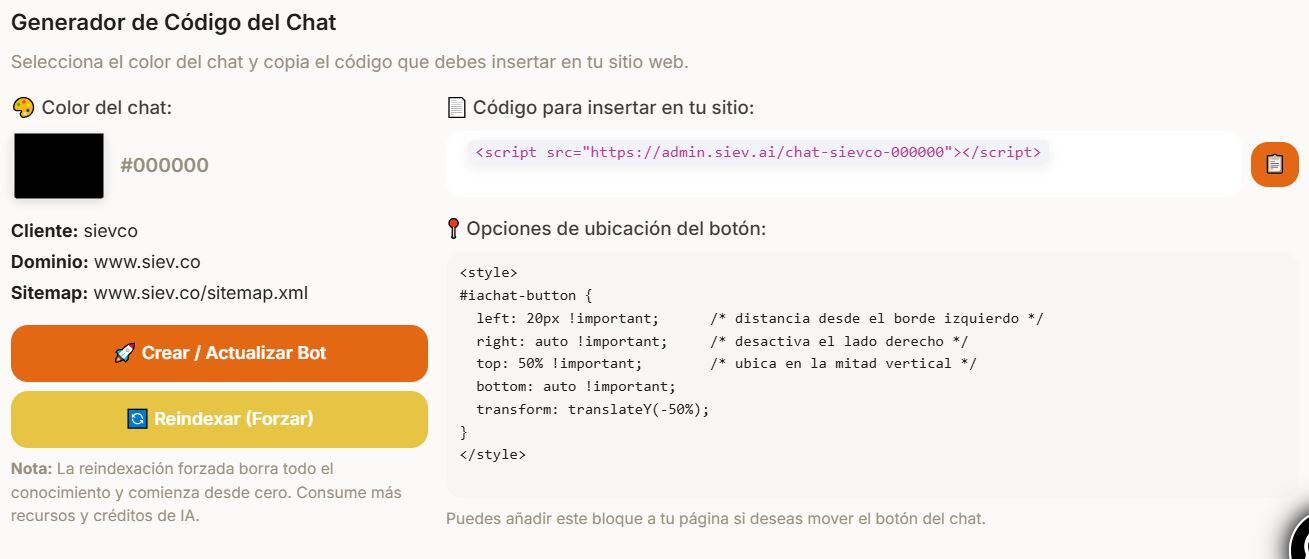The height and width of the screenshot is (559, 1309).
Task: Click the page icon beside Código para insertar
Action: pos(456,107)
